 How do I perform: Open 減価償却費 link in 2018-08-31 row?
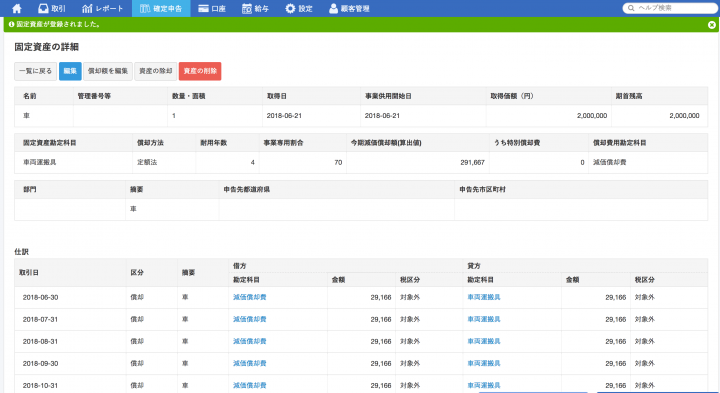249,341
